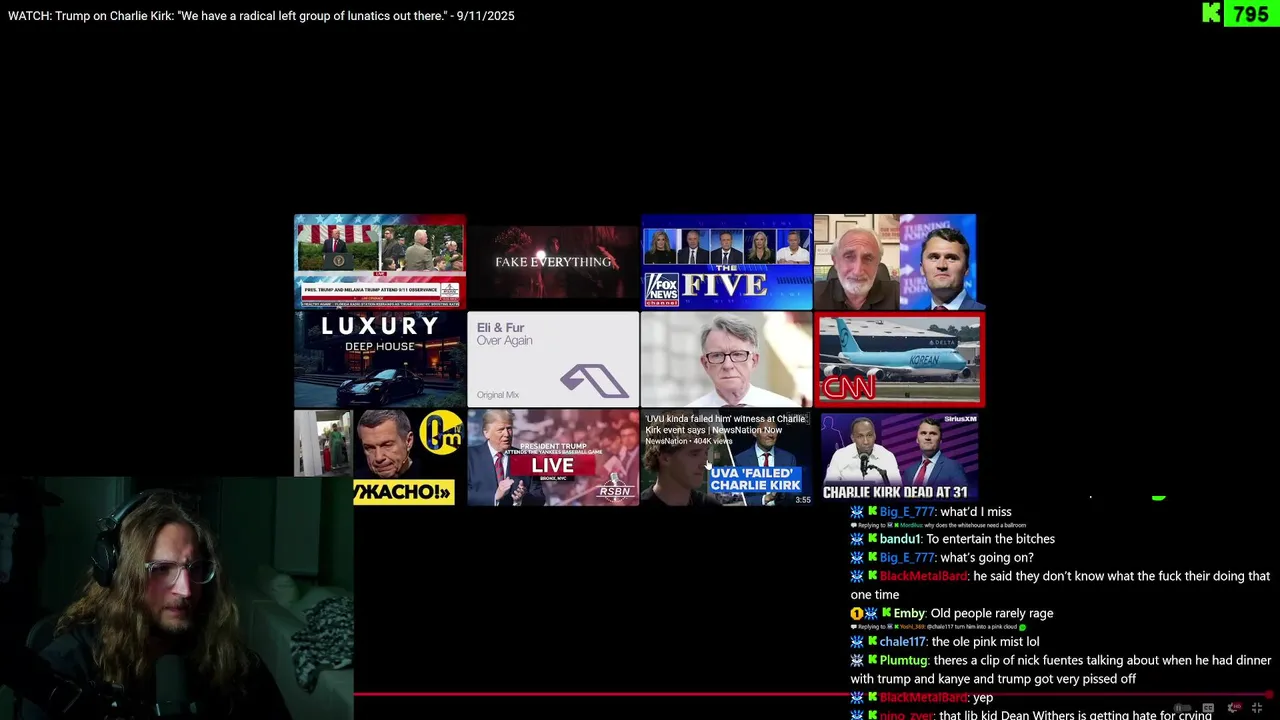Viewport: 1280px width, 720px height.
Task: Click the gold number-one badge beside Emby
Action: 856,613
